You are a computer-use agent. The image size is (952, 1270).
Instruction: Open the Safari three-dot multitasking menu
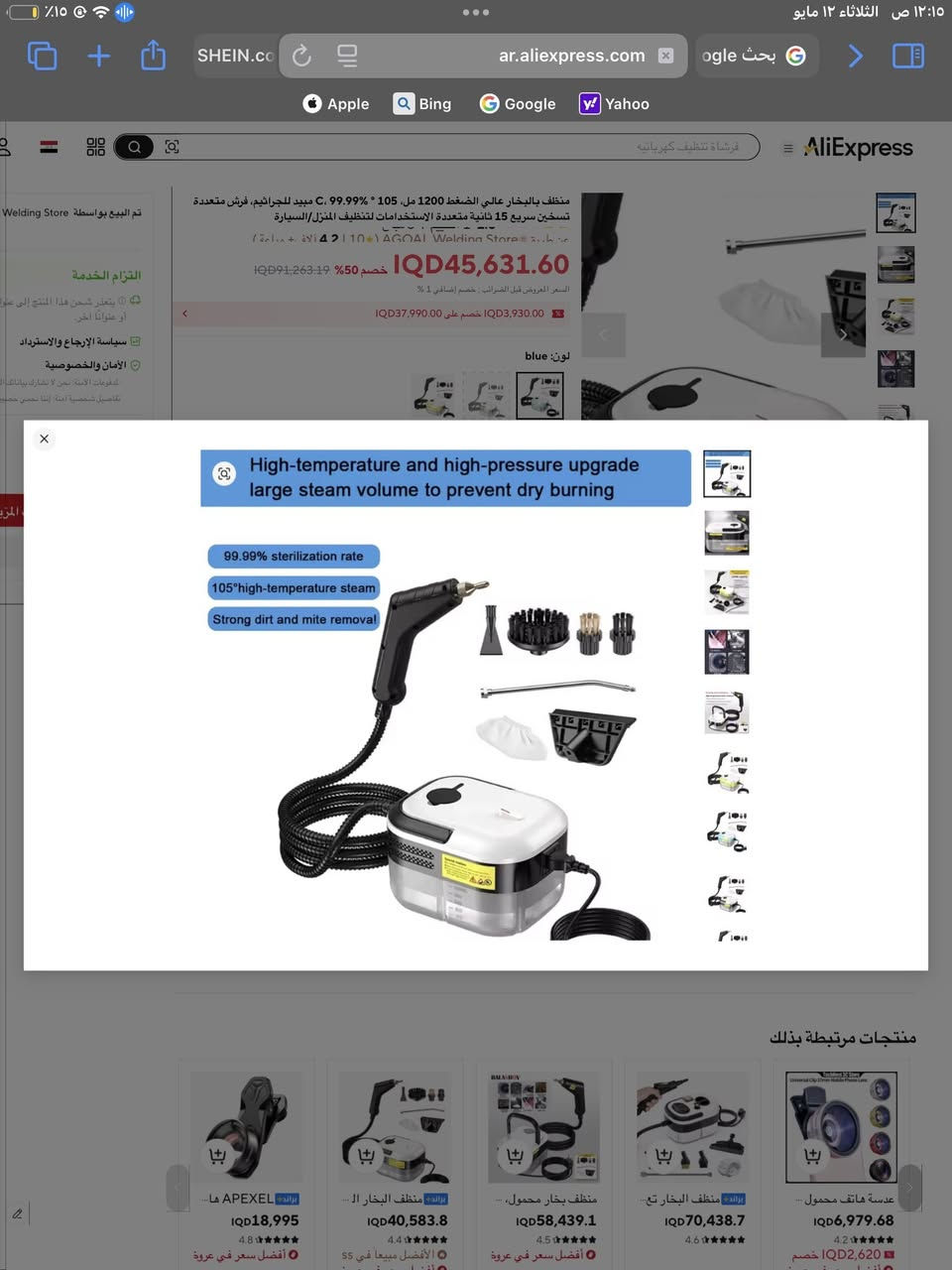pos(476,12)
